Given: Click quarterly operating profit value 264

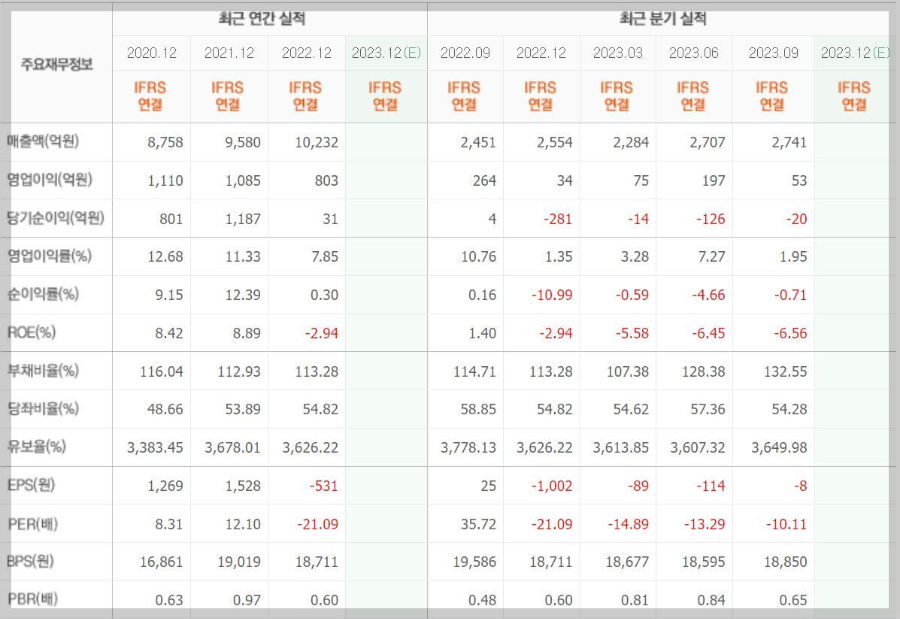Looking at the screenshot, I should [484, 181].
